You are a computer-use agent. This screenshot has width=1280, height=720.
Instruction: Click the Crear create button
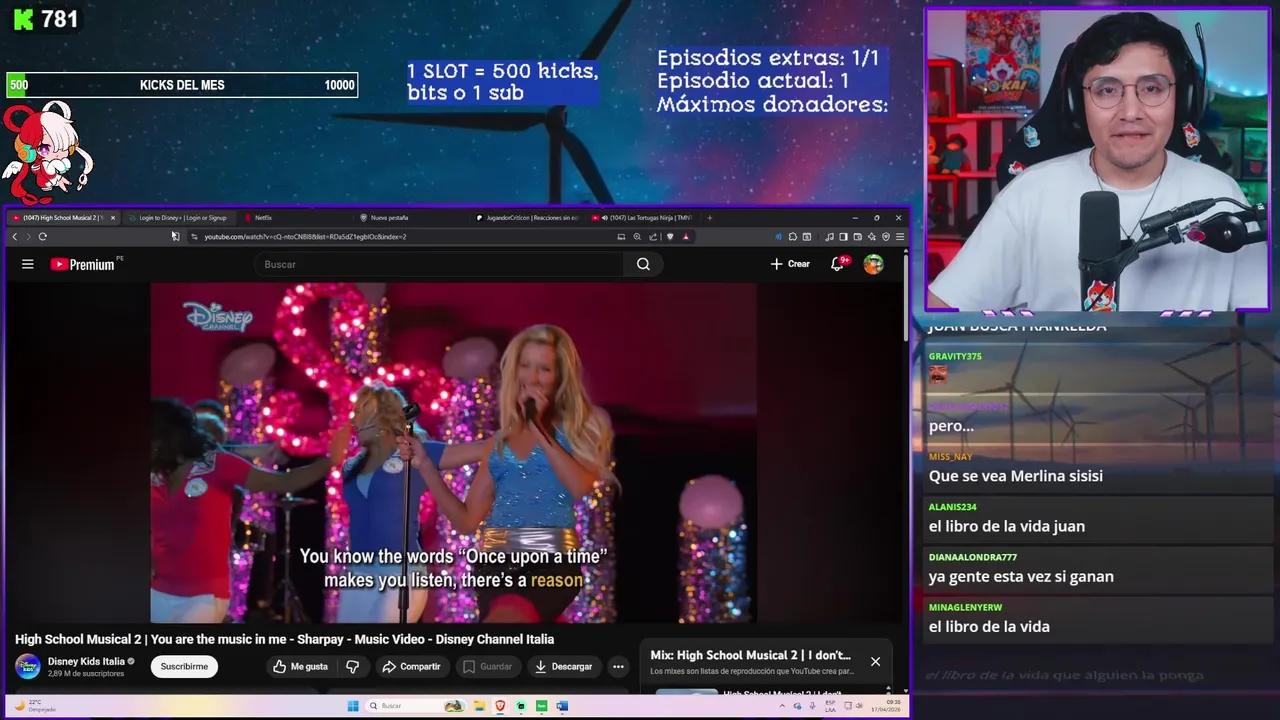click(790, 264)
